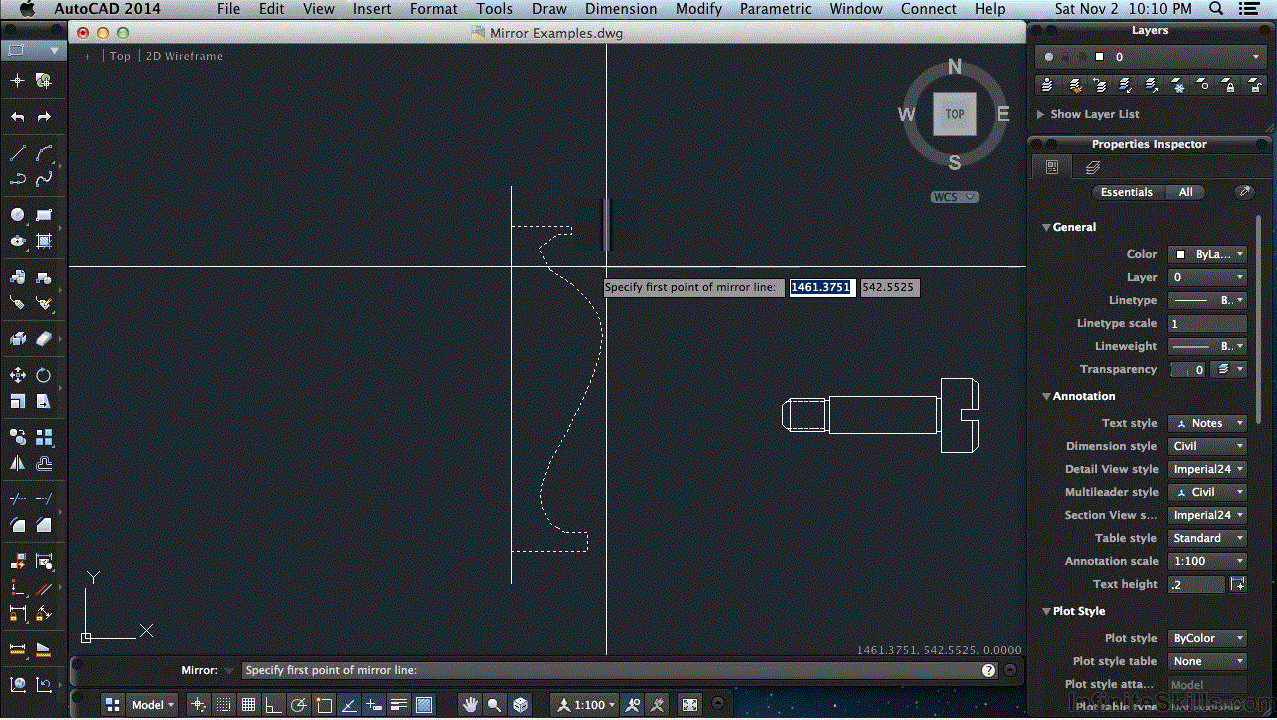This screenshot has width=1277, height=720.
Task: Click the mirror line X coordinate field
Action: point(821,287)
